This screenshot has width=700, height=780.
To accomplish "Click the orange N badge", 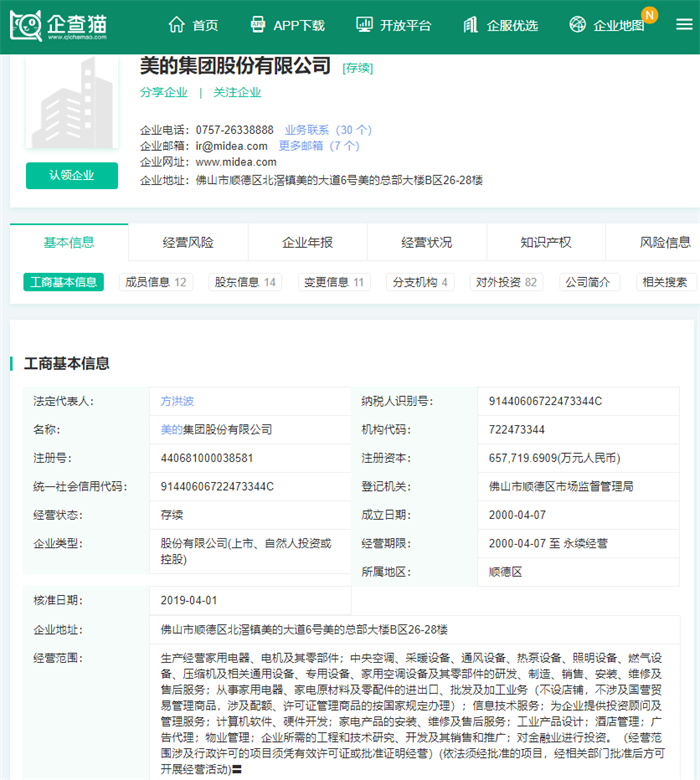I will [649, 15].
